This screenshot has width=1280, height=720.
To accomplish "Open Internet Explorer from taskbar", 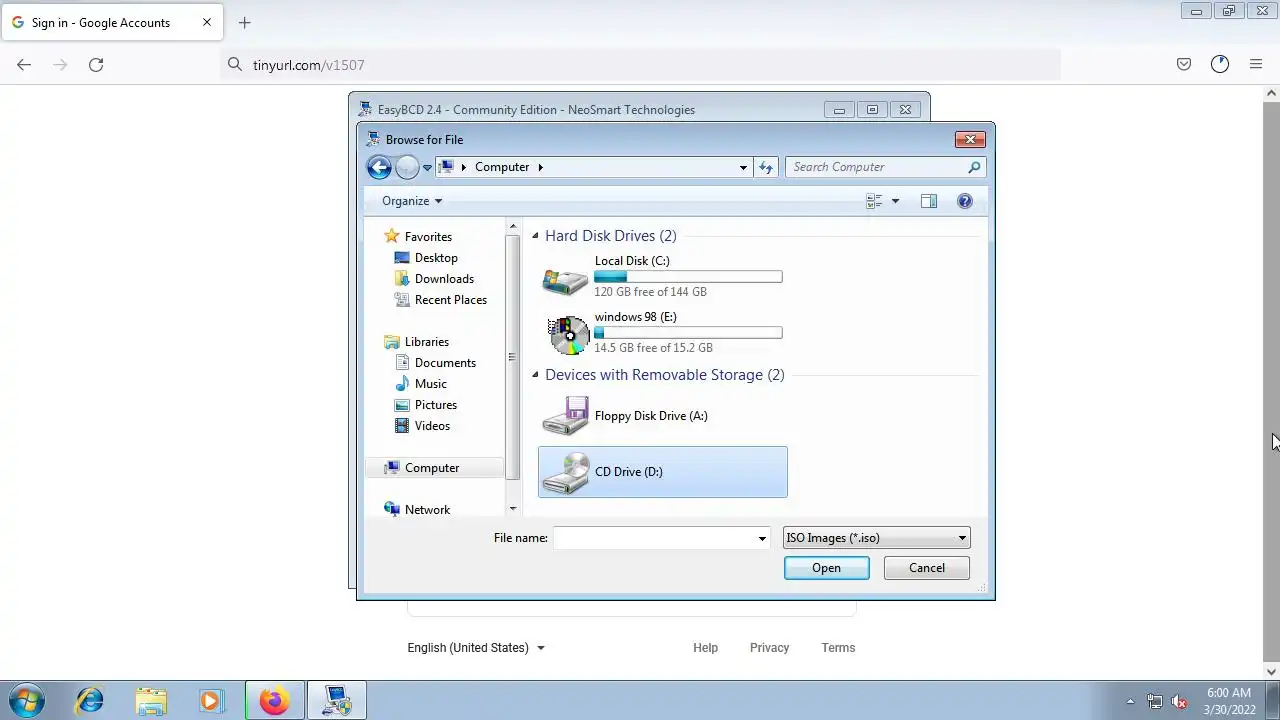I will [x=90, y=701].
